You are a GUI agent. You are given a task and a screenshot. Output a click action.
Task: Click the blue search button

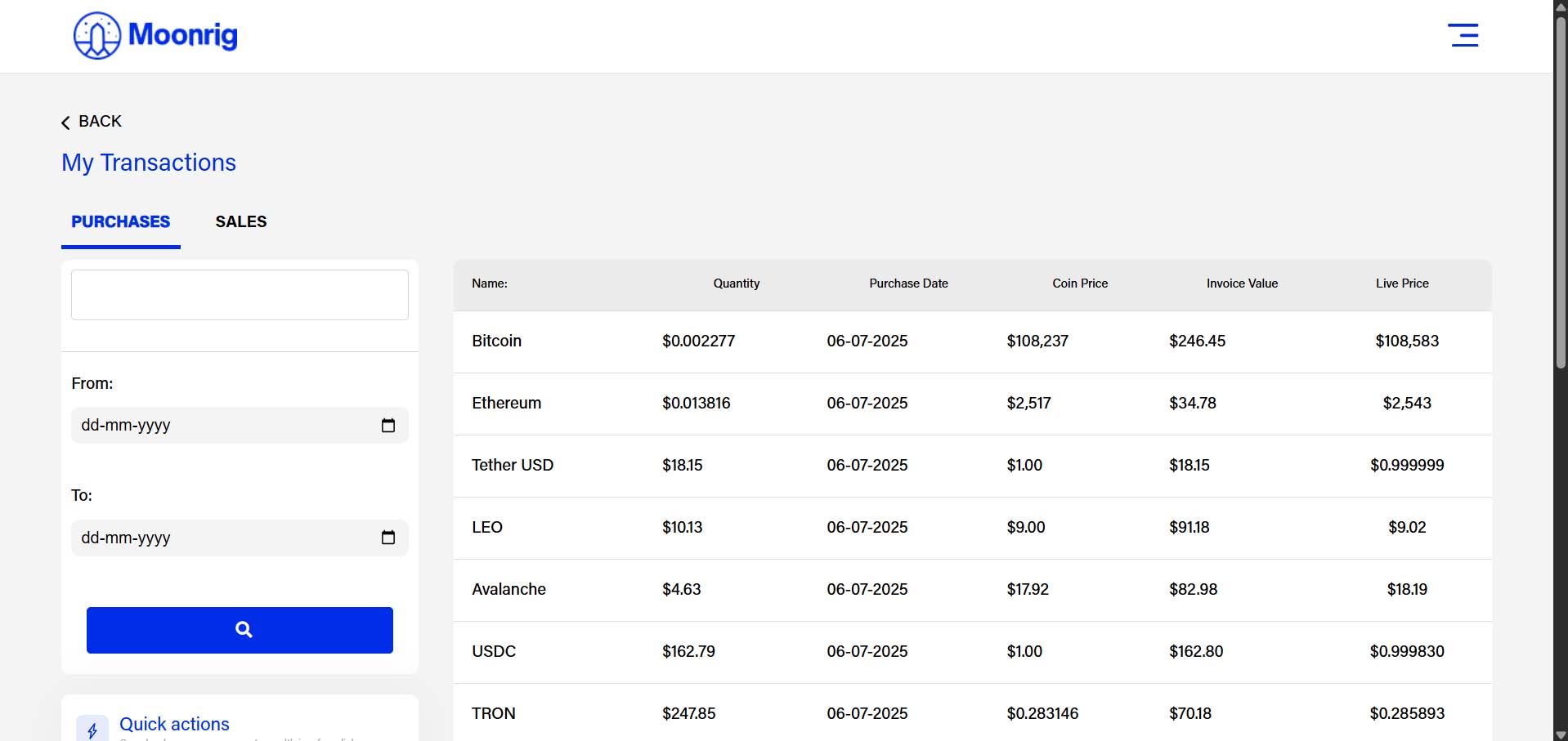pyautogui.click(x=240, y=630)
